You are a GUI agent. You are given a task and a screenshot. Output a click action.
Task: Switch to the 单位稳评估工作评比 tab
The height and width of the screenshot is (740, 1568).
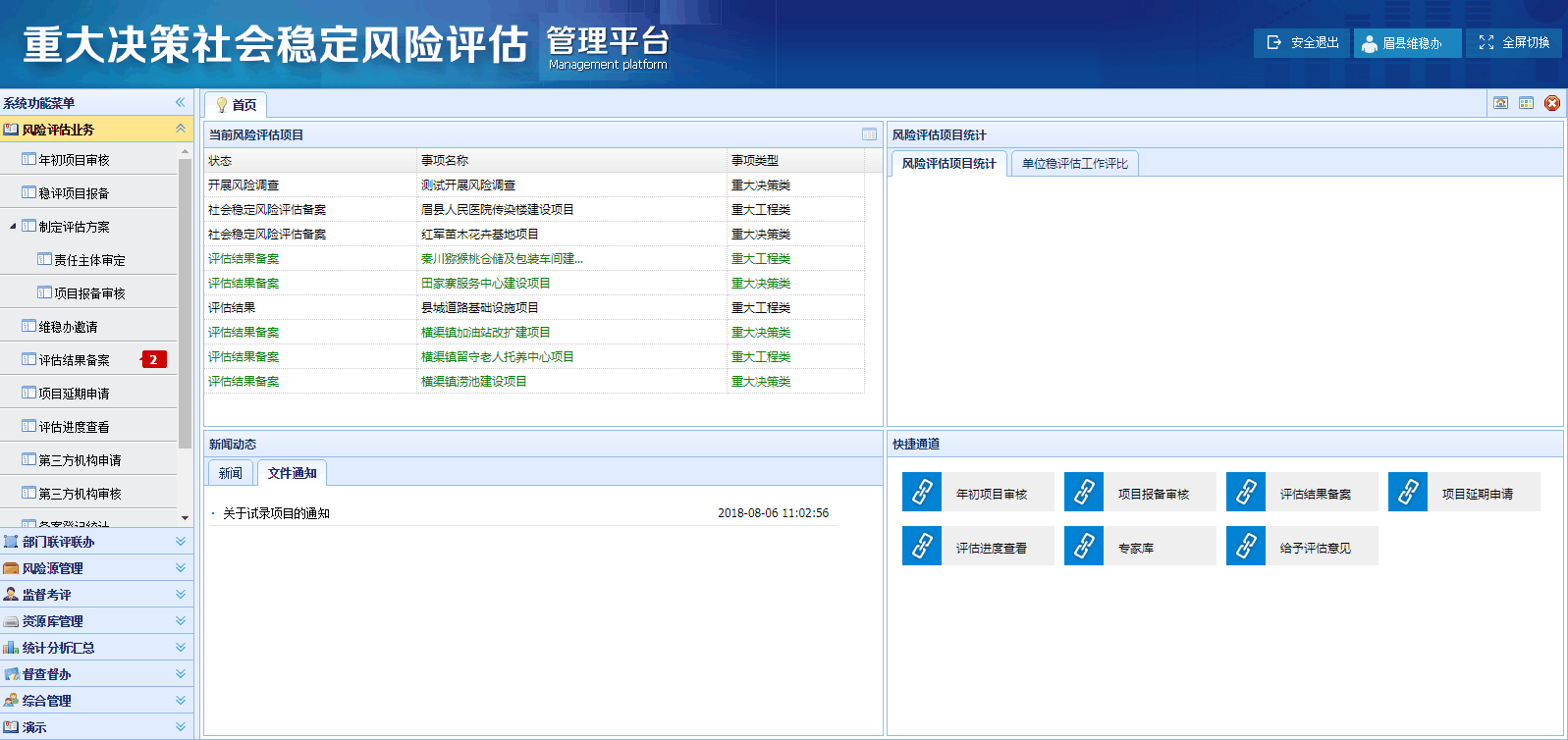click(1074, 164)
